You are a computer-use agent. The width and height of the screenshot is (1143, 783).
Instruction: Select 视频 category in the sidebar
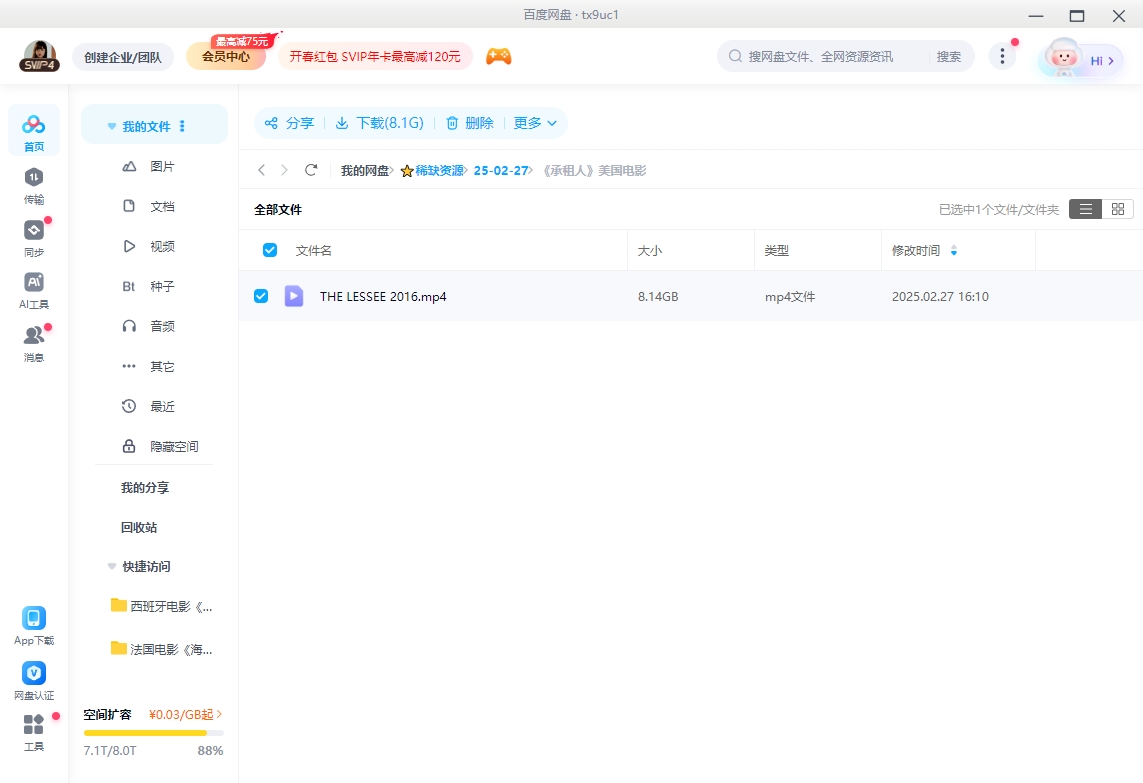(162, 246)
